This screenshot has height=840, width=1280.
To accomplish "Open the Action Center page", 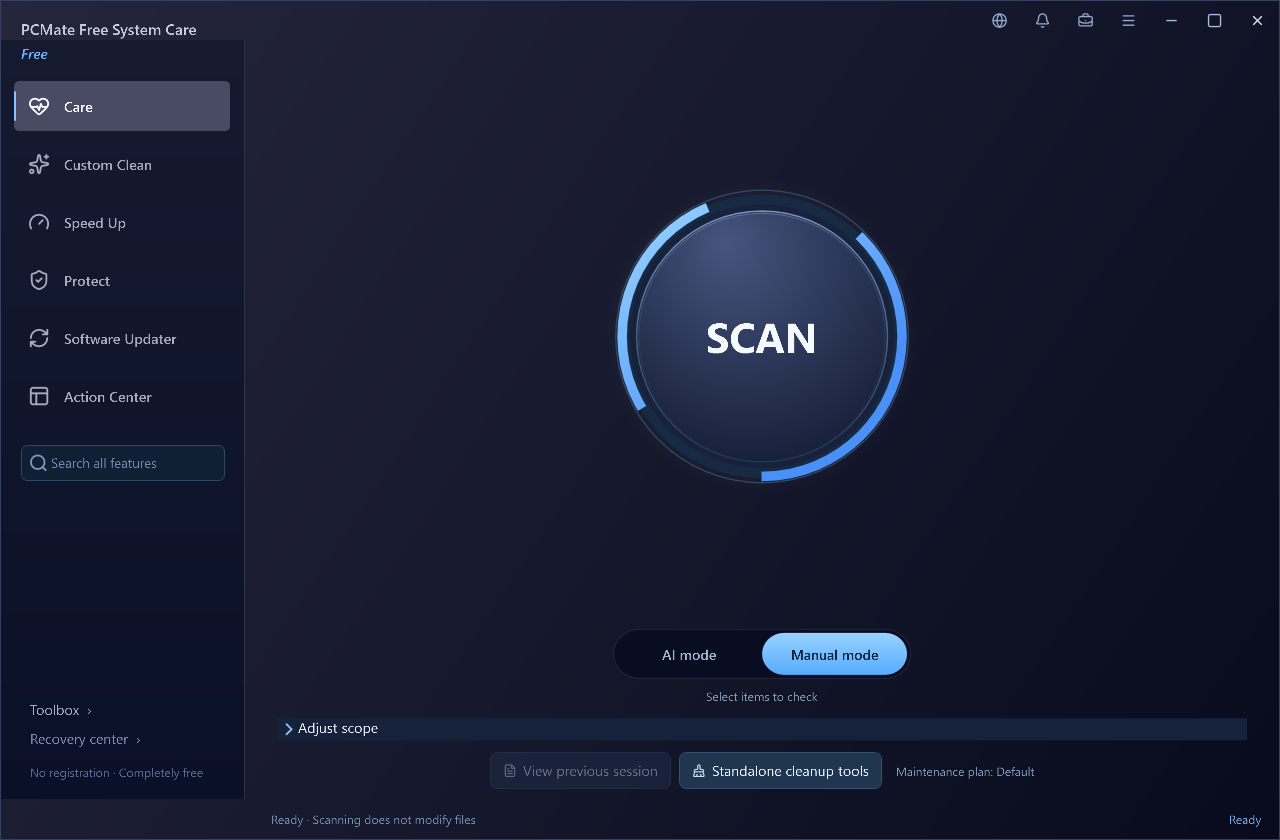I will (x=122, y=397).
